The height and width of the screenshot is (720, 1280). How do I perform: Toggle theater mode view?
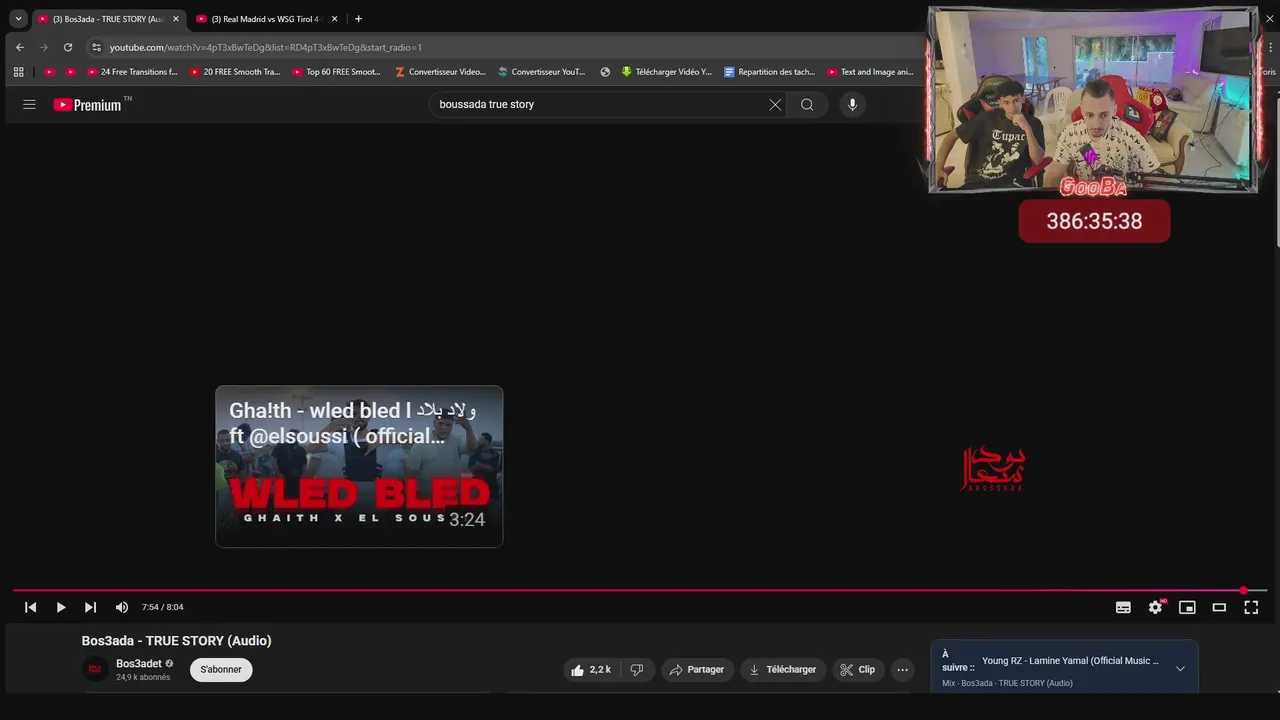coord(1219,607)
